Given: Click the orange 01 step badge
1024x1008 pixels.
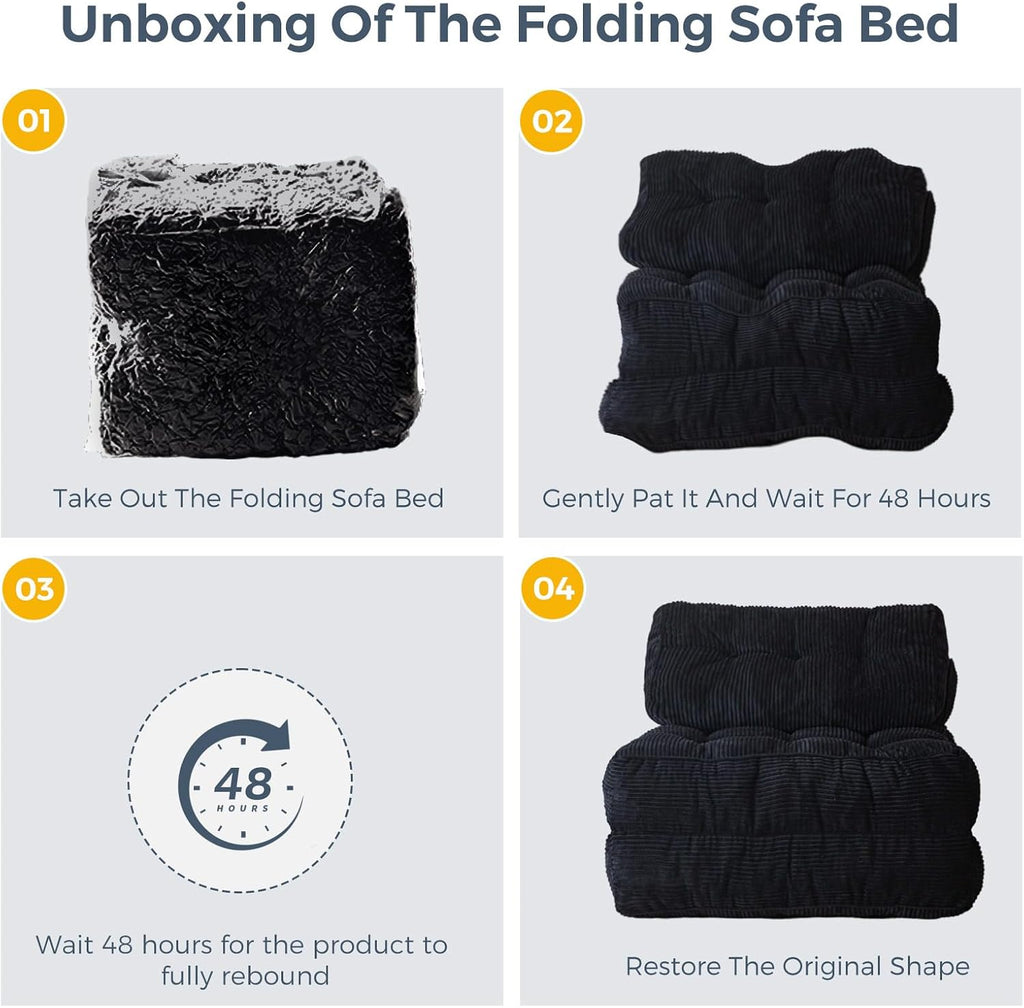Looking at the screenshot, I should point(34,121).
